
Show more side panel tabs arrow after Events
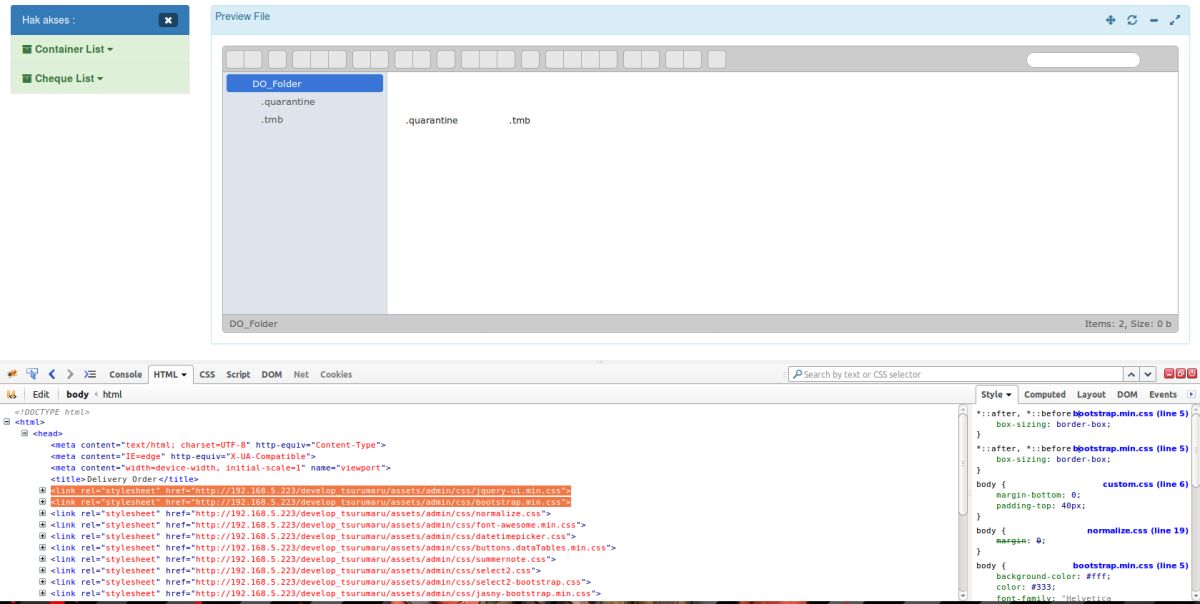[1191, 395]
